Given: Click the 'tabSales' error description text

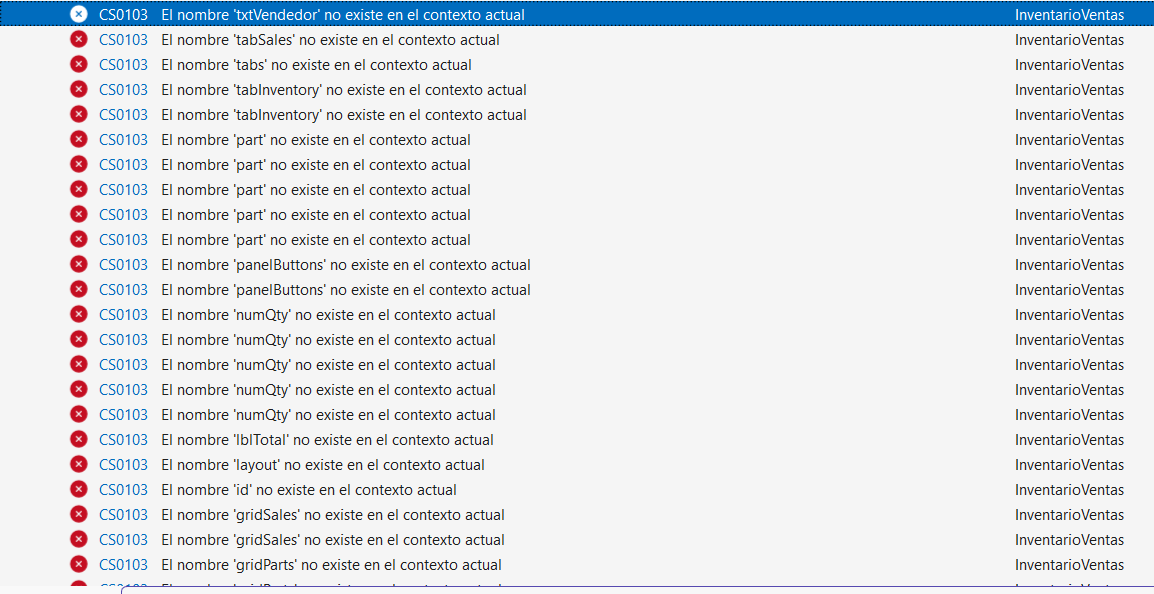Looking at the screenshot, I should pos(330,40).
